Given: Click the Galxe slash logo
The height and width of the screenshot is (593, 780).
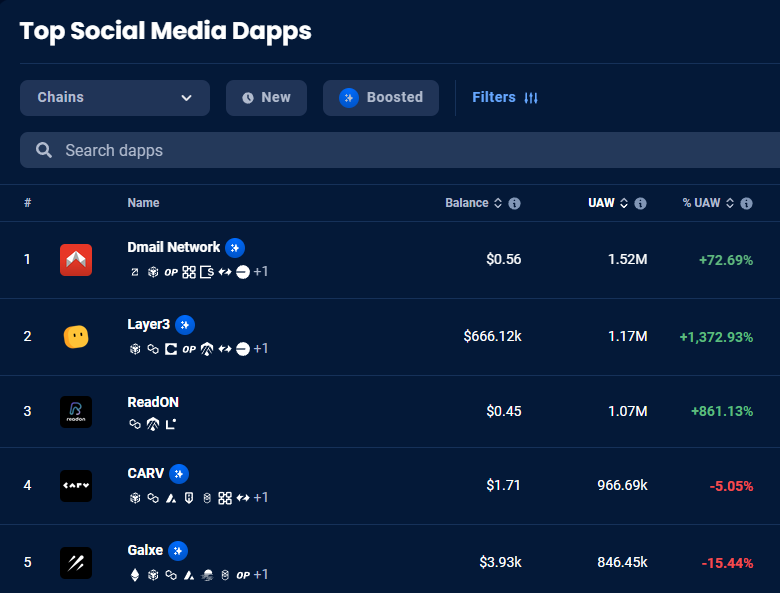Looking at the screenshot, I should [x=76, y=563].
